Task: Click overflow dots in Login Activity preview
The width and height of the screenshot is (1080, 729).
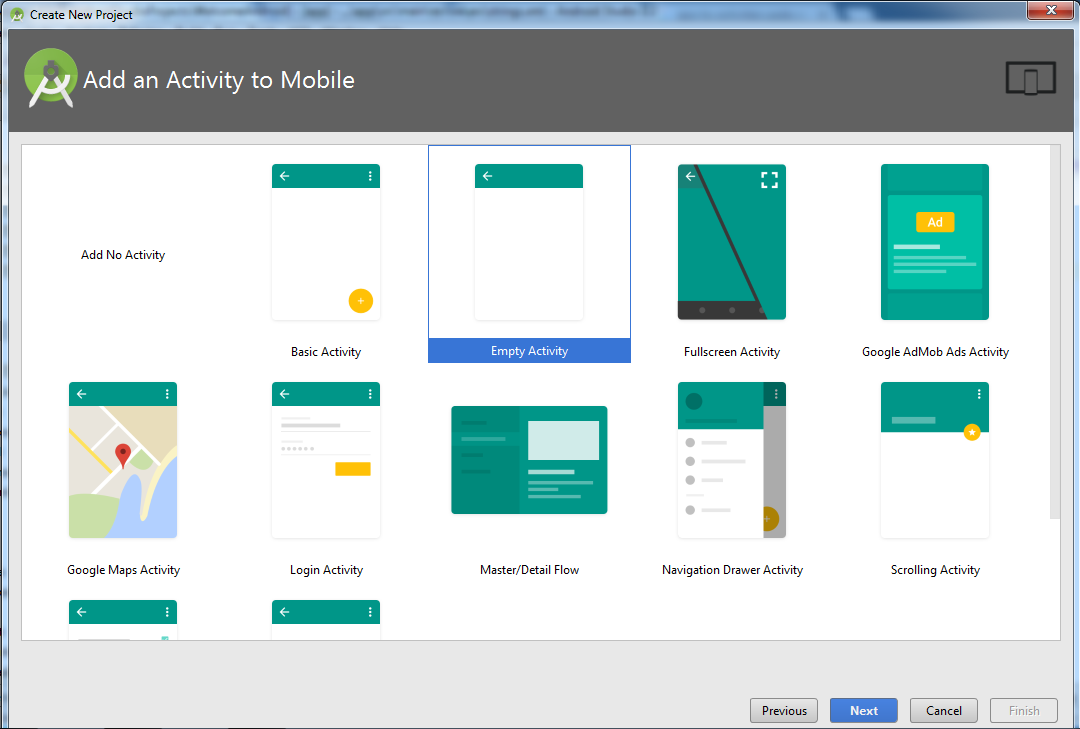Action: point(370,394)
